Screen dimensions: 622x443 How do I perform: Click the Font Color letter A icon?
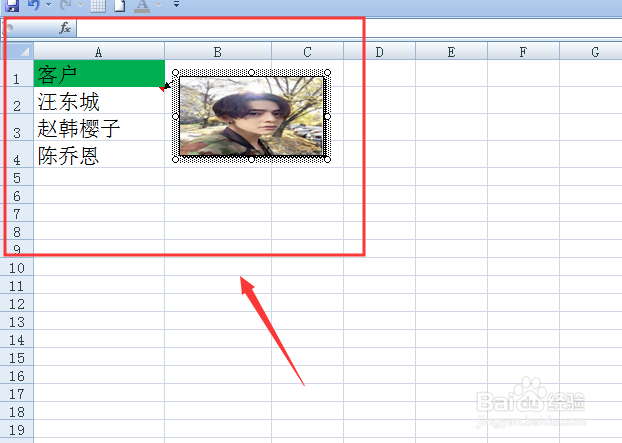[x=142, y=6]
